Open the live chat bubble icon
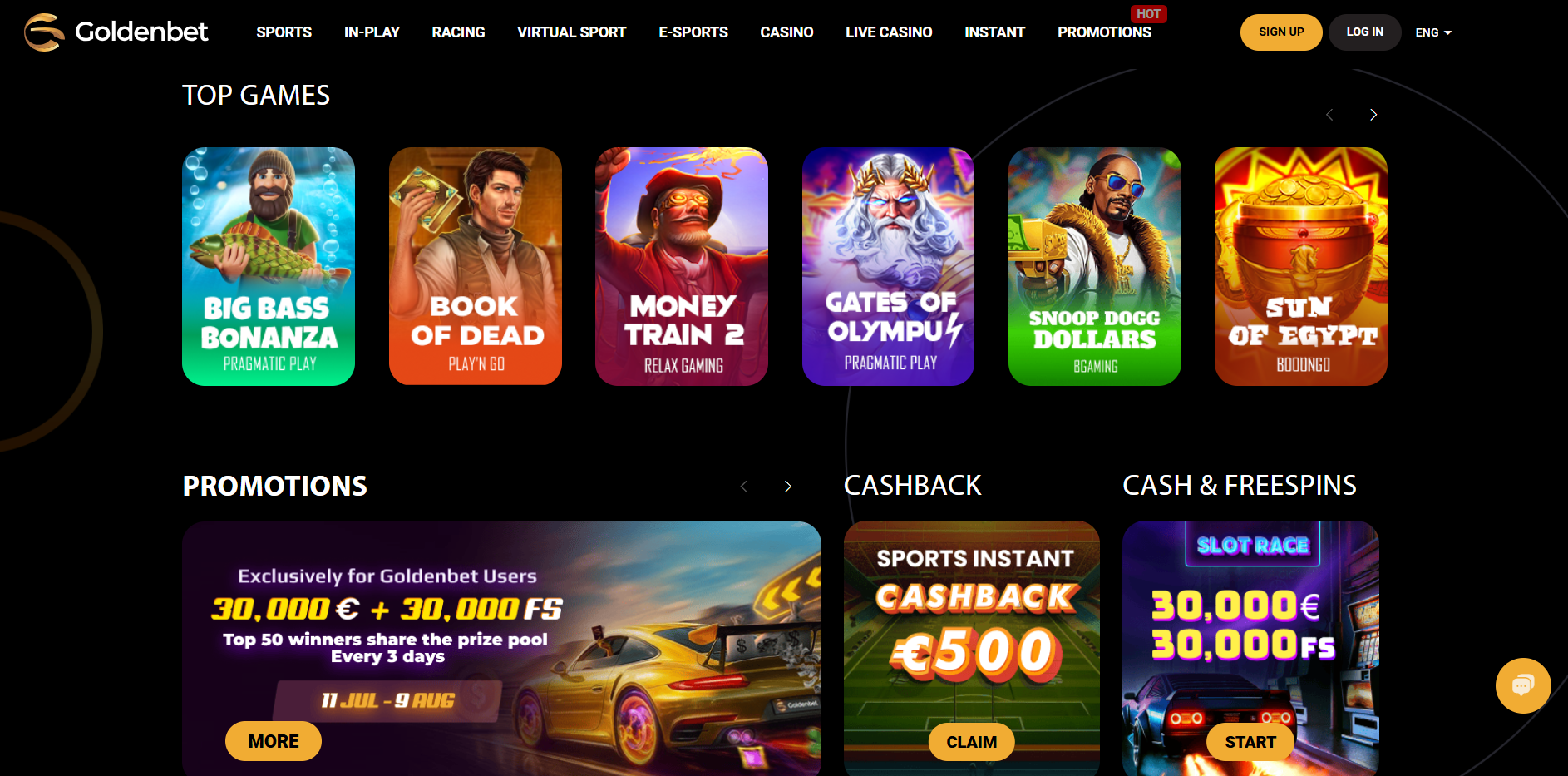This screenshot has width=1568, height=776. pyautogui.click(x=1523, y=686)
